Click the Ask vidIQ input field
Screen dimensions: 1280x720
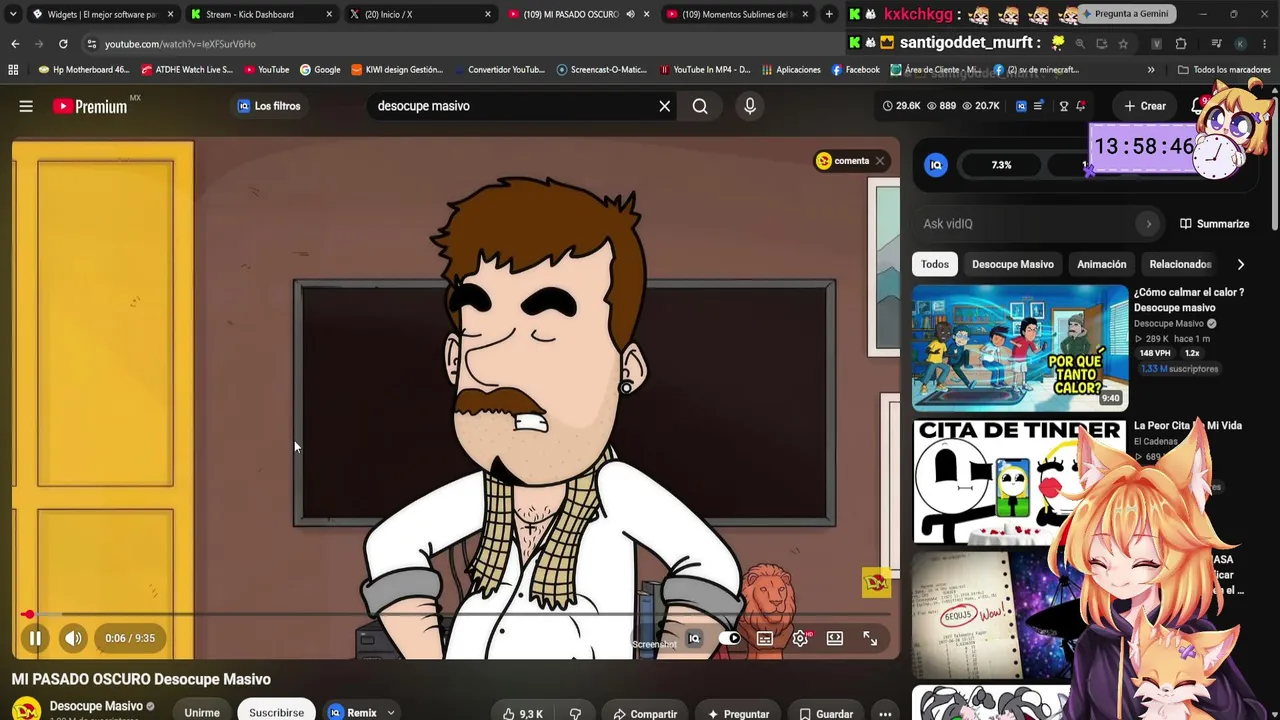pyautogui.click(x=1025, y=224)
